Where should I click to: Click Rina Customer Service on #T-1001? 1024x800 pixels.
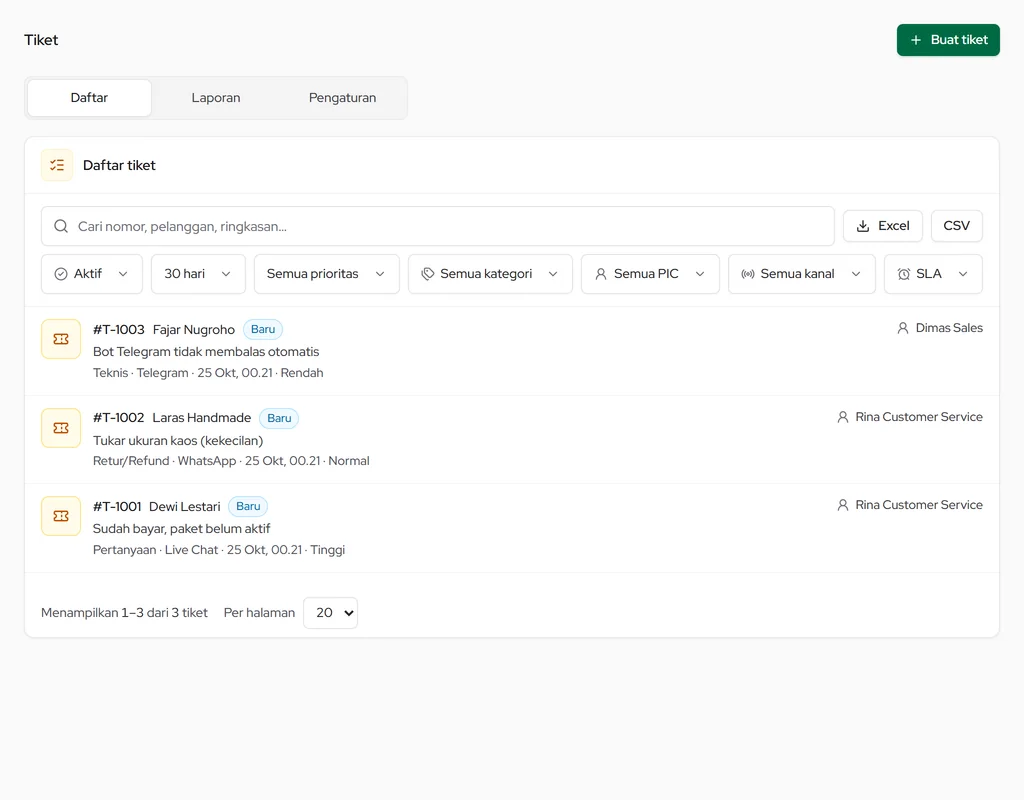pos(919,505)
